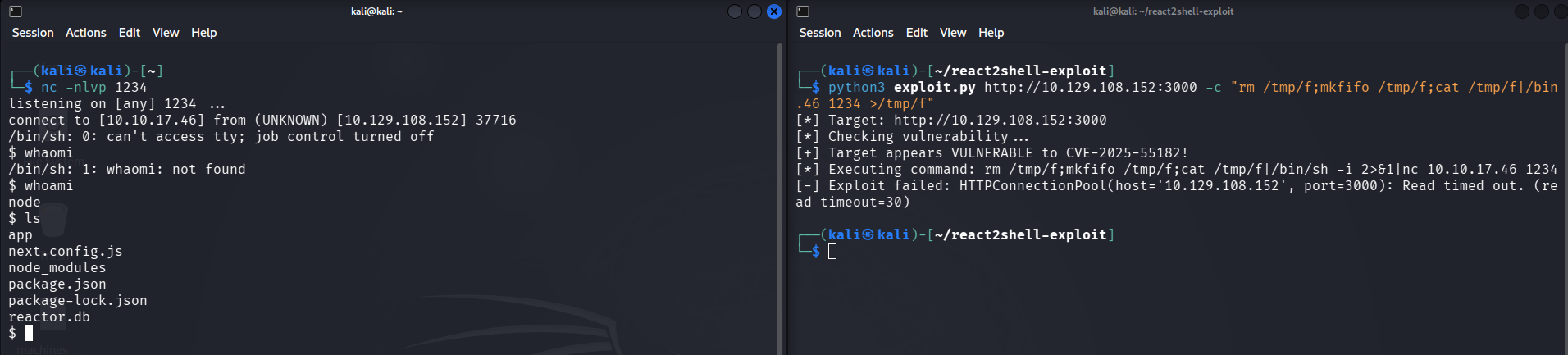
Task: Close the left kali@kali terminal window
Action: click(x=774, y=11)
